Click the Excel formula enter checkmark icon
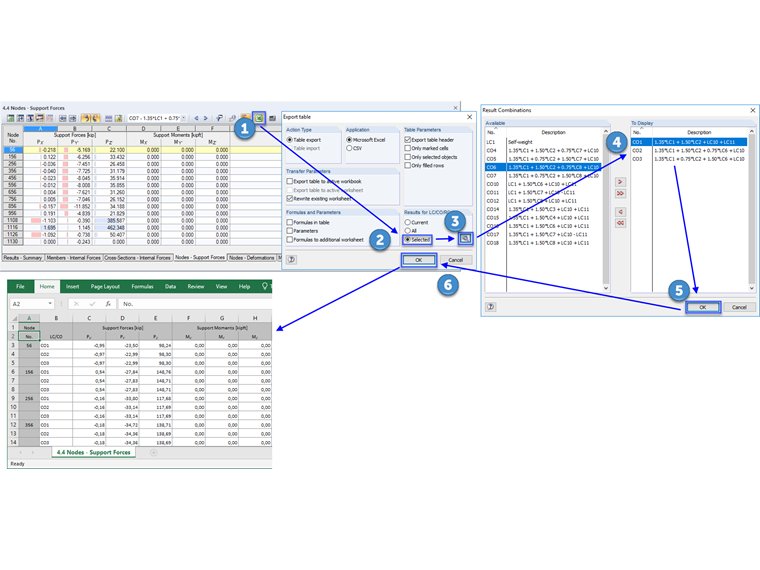 point(92,304)
